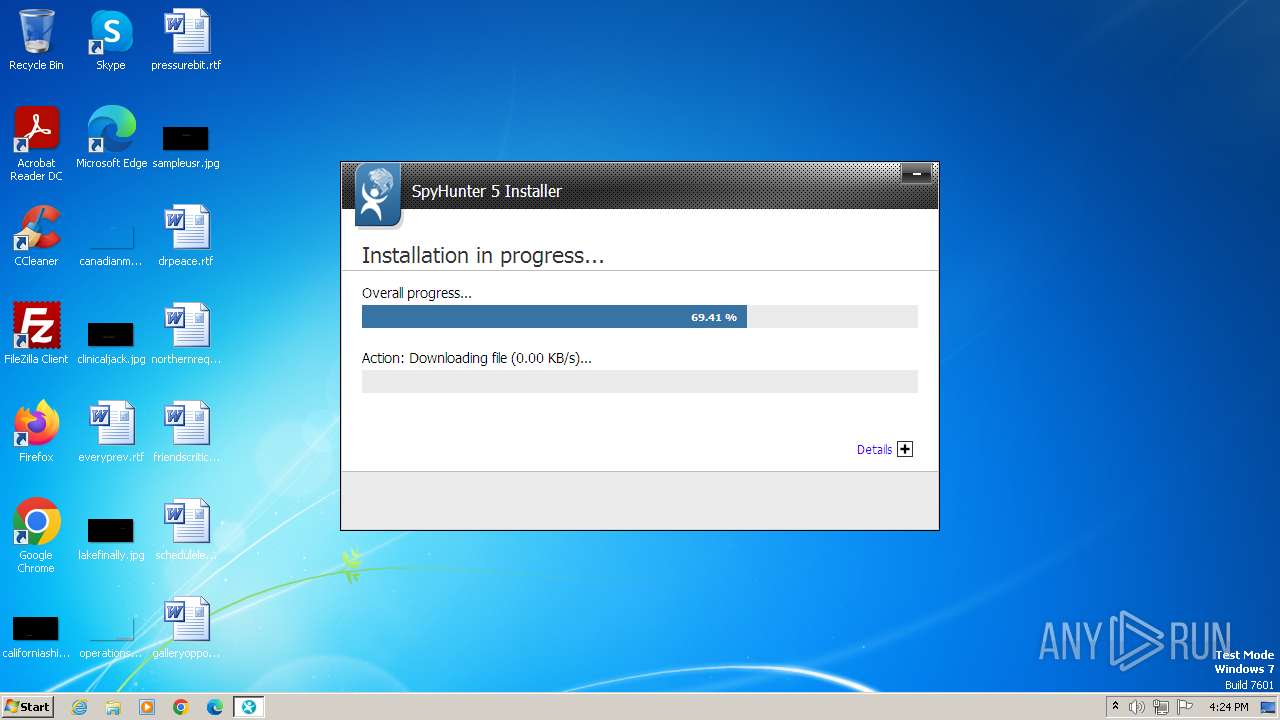Viewport: 1280px width, 720px height.
Task: Select northernreq... document icon
Action: pos(186,335)
